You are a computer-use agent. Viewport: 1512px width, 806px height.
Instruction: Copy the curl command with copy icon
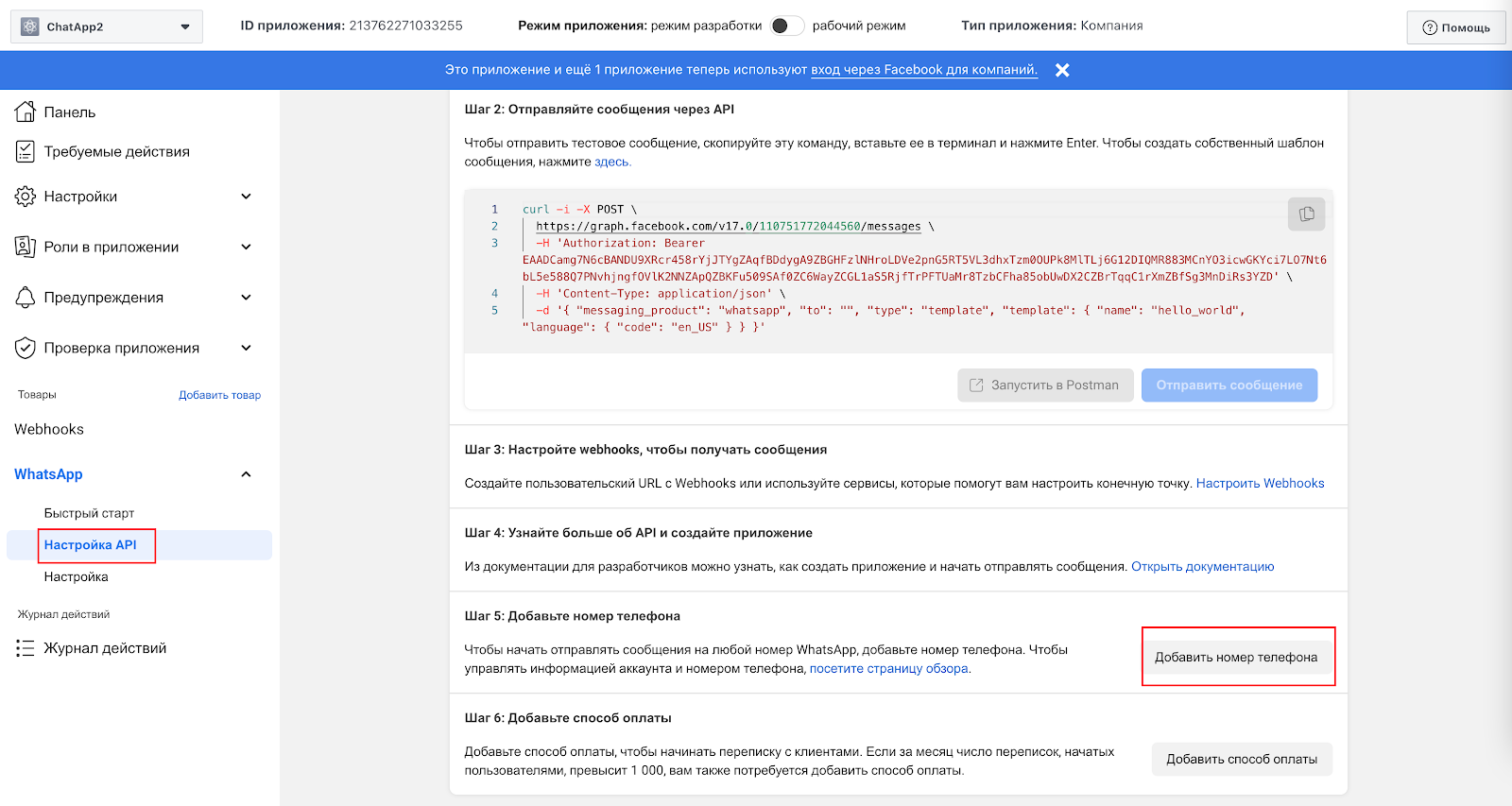(x=1307, y=214)
